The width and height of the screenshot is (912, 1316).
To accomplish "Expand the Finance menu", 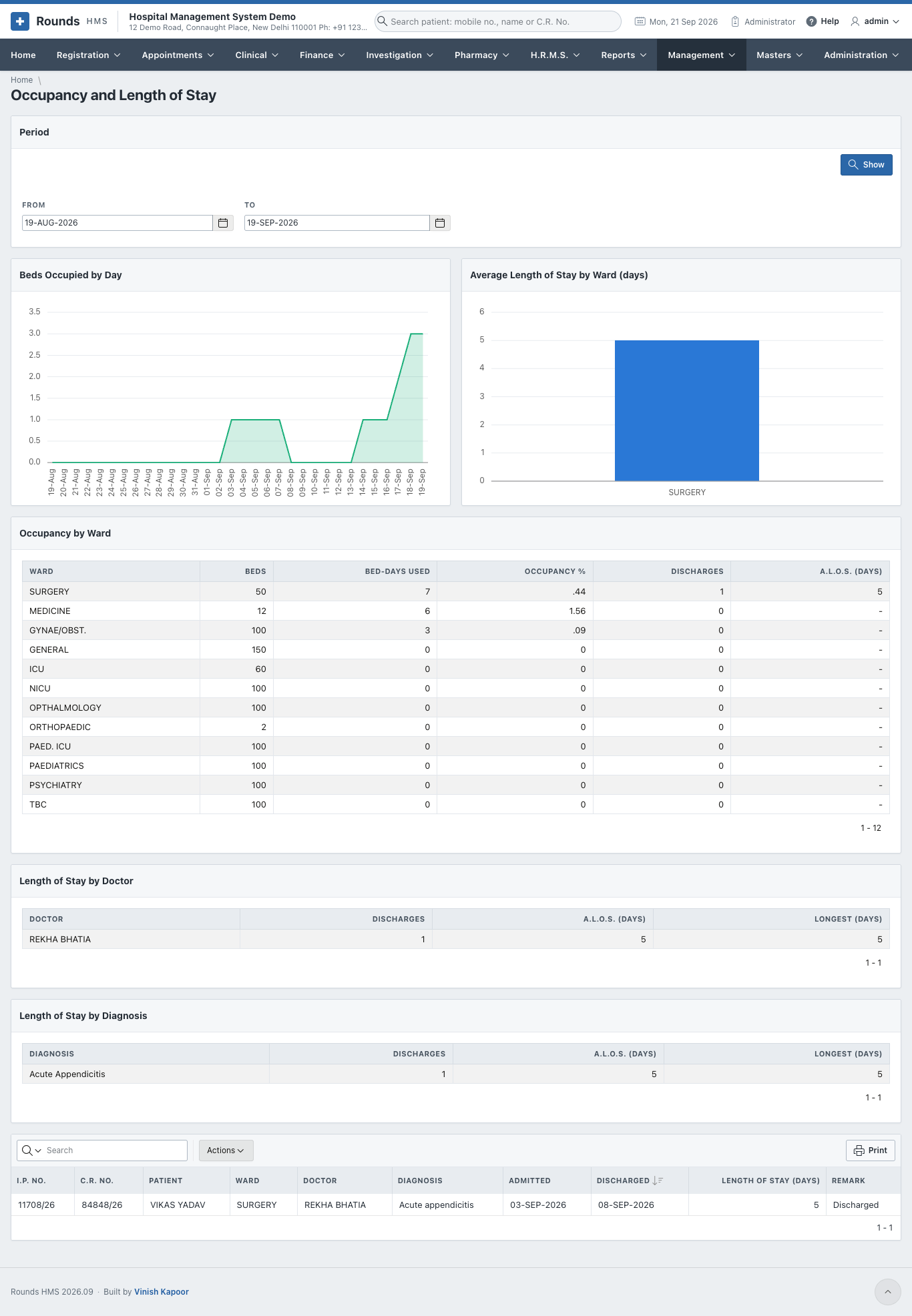I will (322, 55).
